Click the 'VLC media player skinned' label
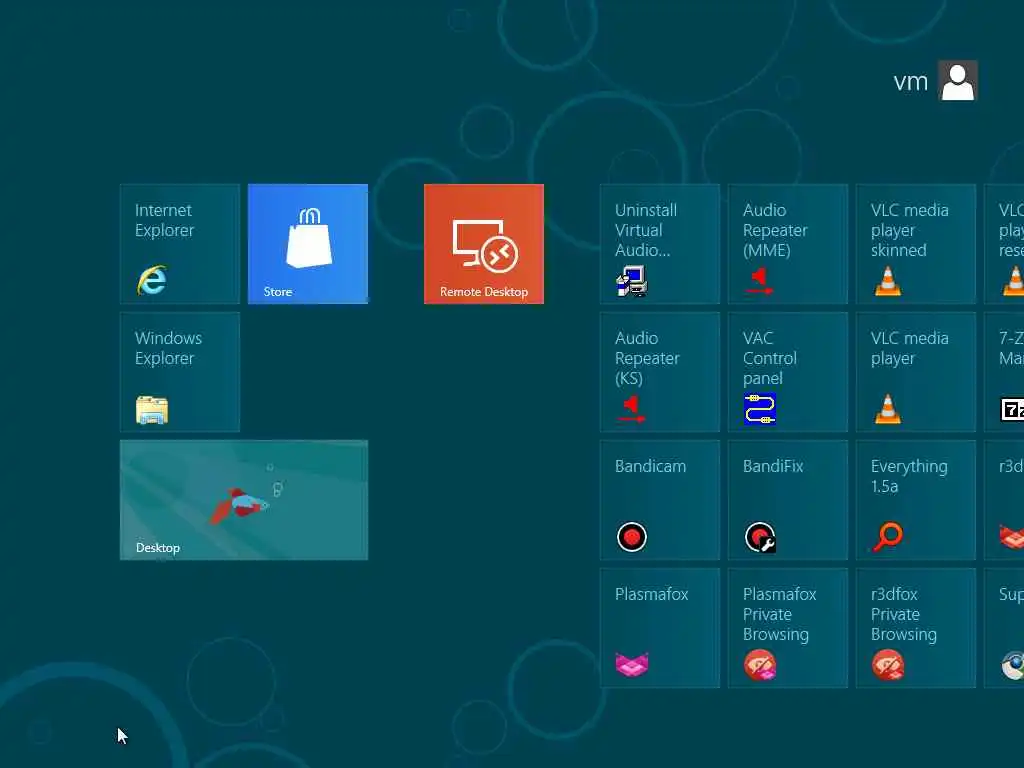 (x=909, y=230)
